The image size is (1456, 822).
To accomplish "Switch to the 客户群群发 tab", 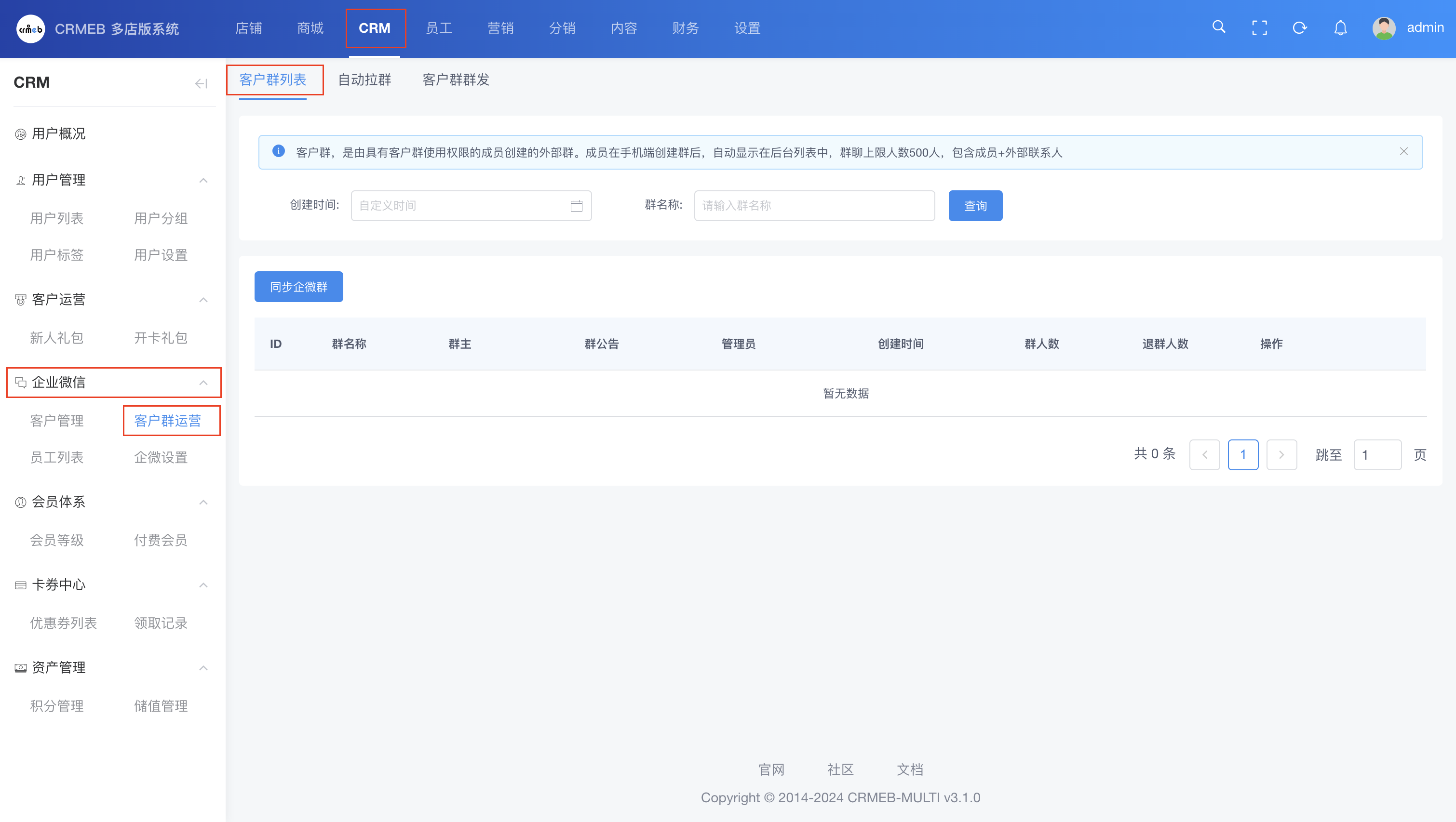I will point(456,80).
